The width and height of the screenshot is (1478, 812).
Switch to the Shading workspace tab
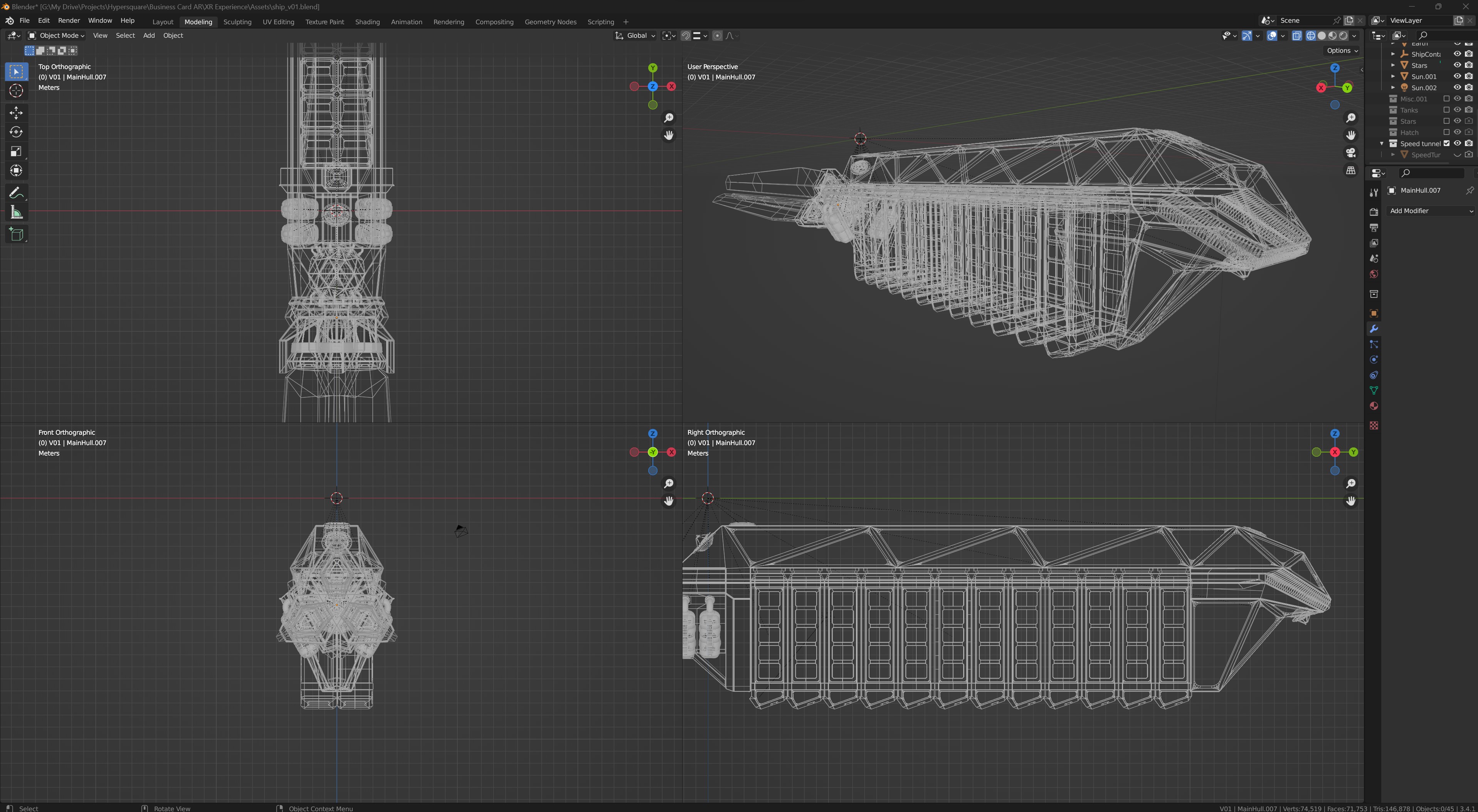(x=367, y=22)
